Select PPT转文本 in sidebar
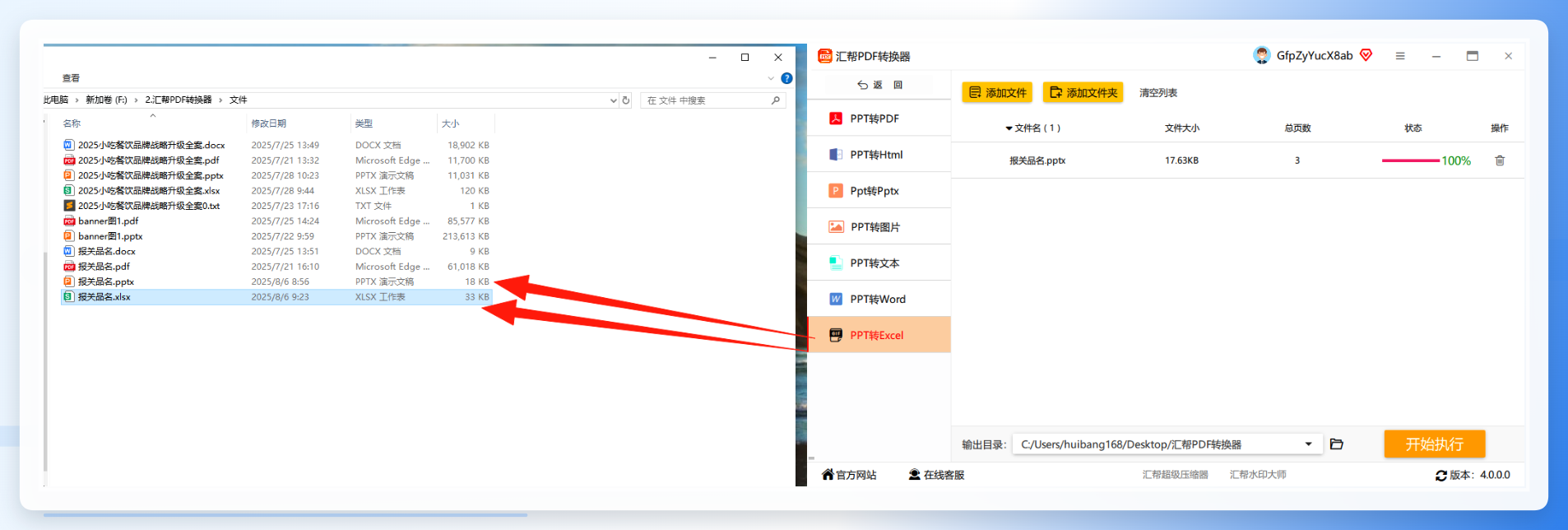This screenshot has height=530, width=1568. click(x=879, y=263)
